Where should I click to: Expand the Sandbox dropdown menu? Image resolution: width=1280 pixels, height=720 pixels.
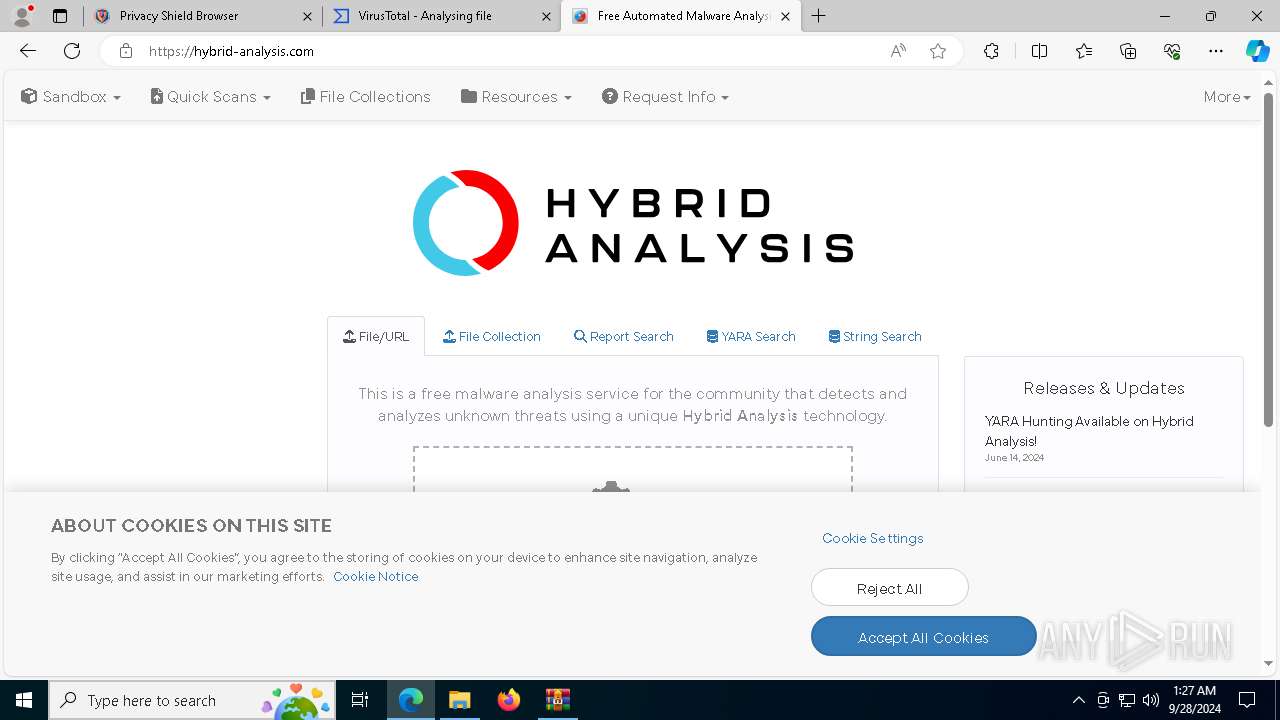tap(71, 97)
